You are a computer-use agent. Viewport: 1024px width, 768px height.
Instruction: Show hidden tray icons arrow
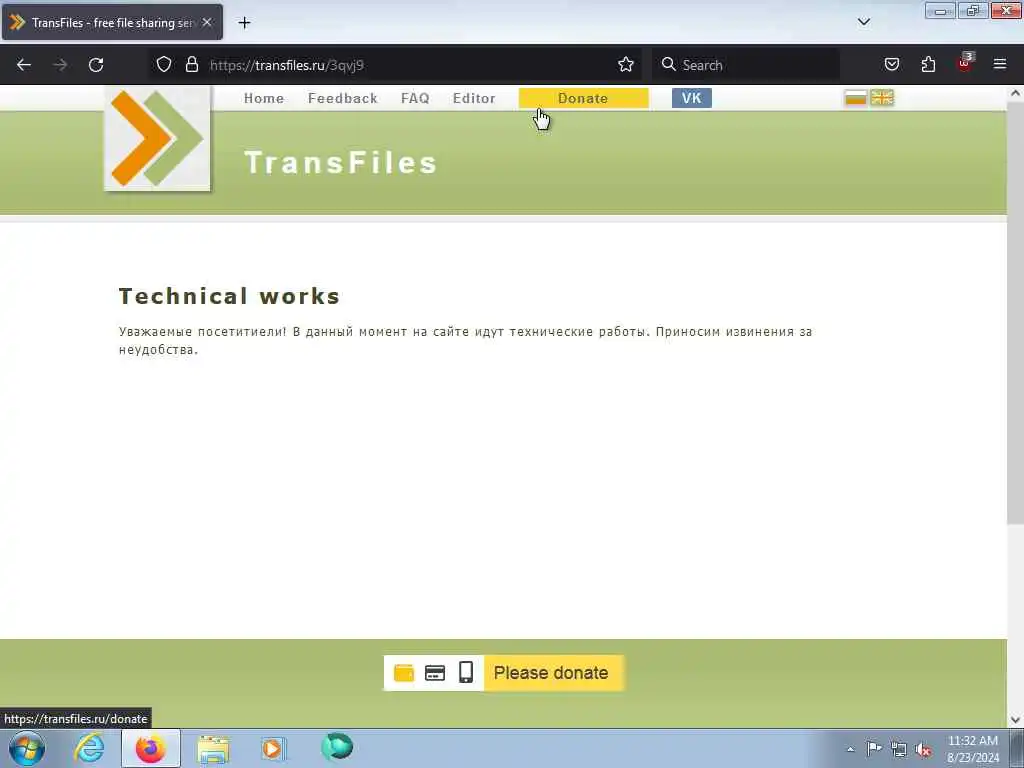pyautogui.click(x=850, y=750)
